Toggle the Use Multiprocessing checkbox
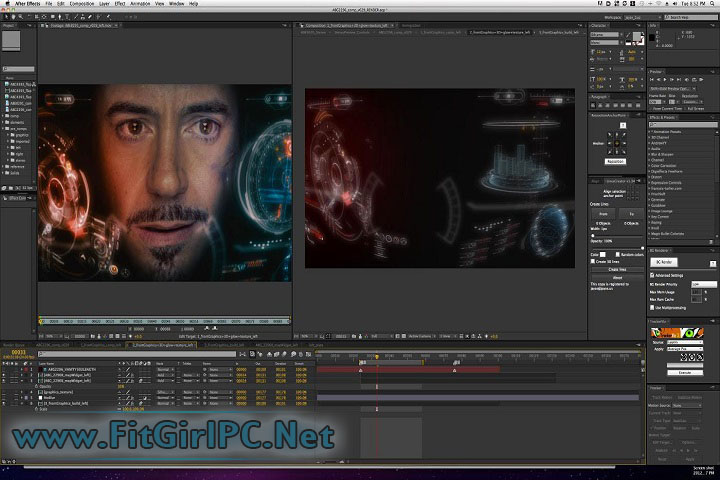The width and height of the screenshot is (720, 480). (x=653, y=307)
